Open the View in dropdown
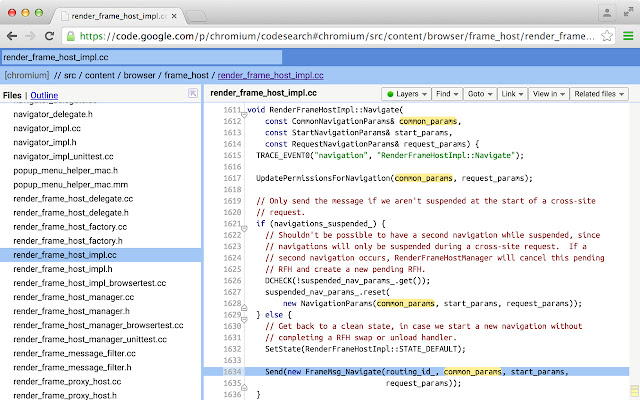 pos(549,94)
